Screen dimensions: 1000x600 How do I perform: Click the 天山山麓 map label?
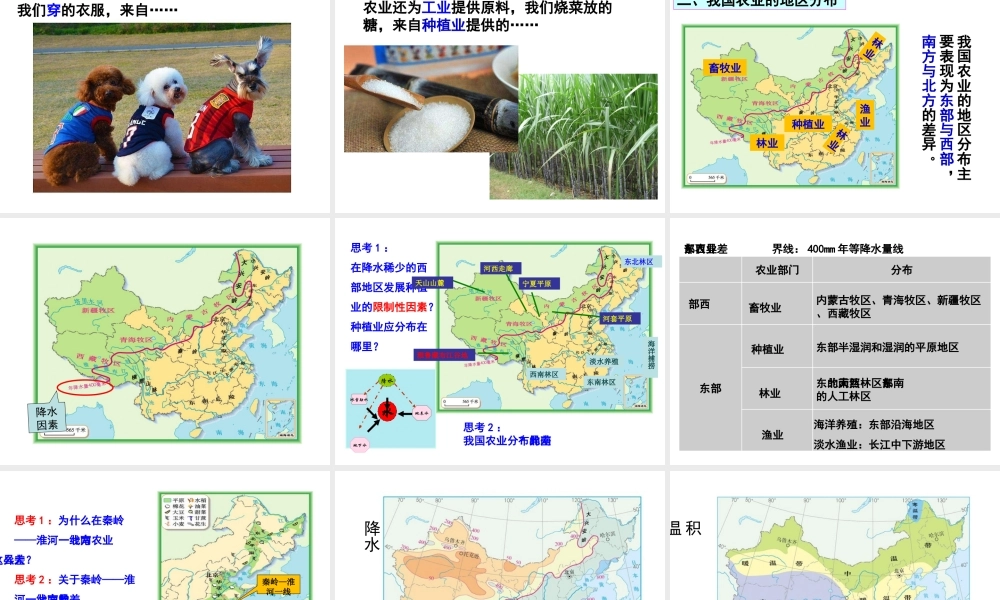(430, 282)
